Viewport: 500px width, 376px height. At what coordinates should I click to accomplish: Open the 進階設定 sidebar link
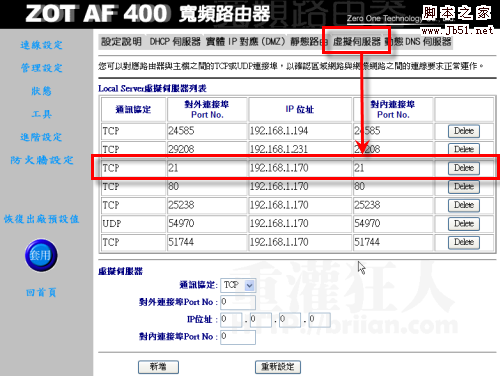(41, 137)
